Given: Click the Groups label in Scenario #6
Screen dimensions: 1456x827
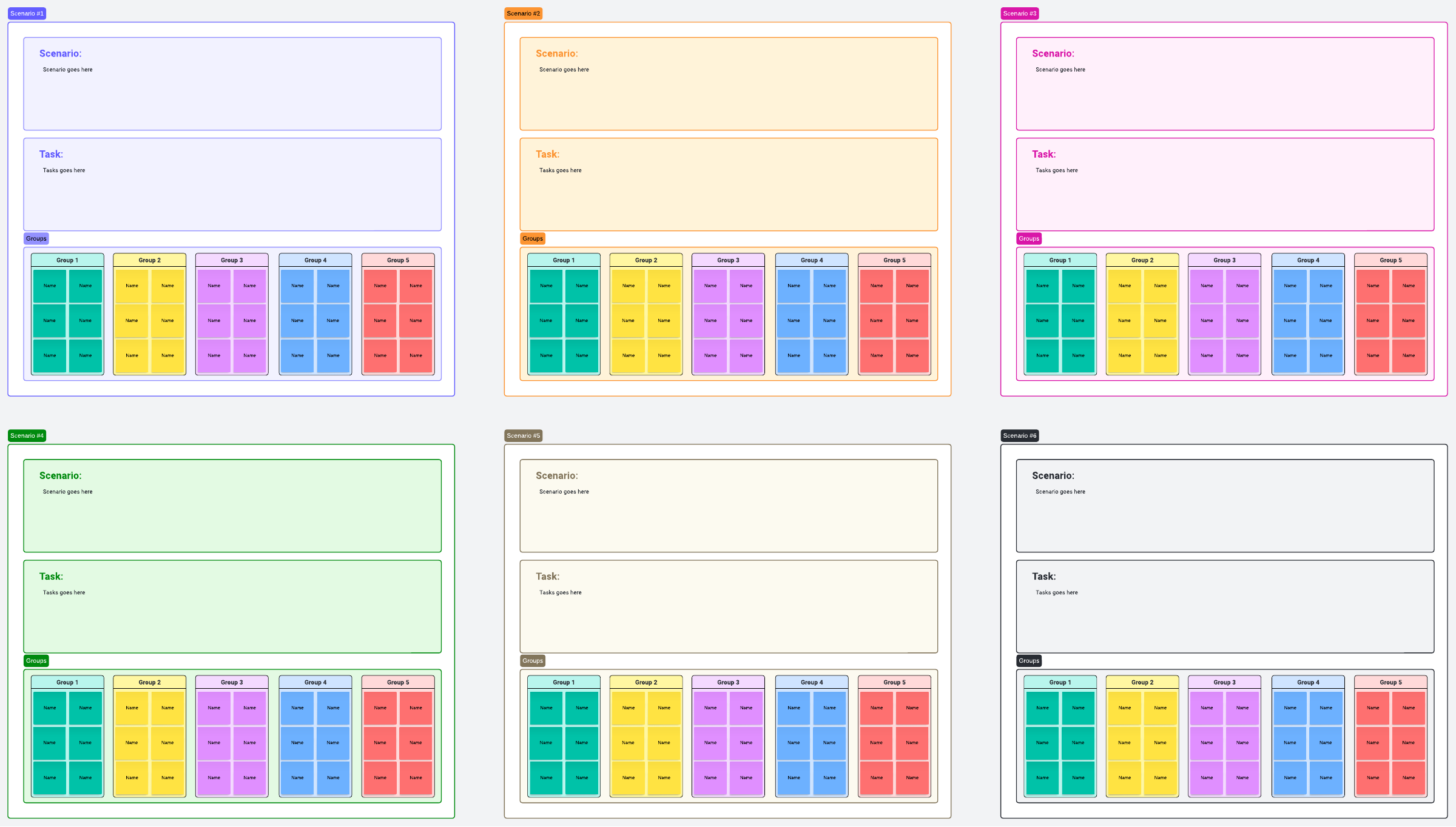Looking at the screenshot, I should click(x=1029, y=661).
